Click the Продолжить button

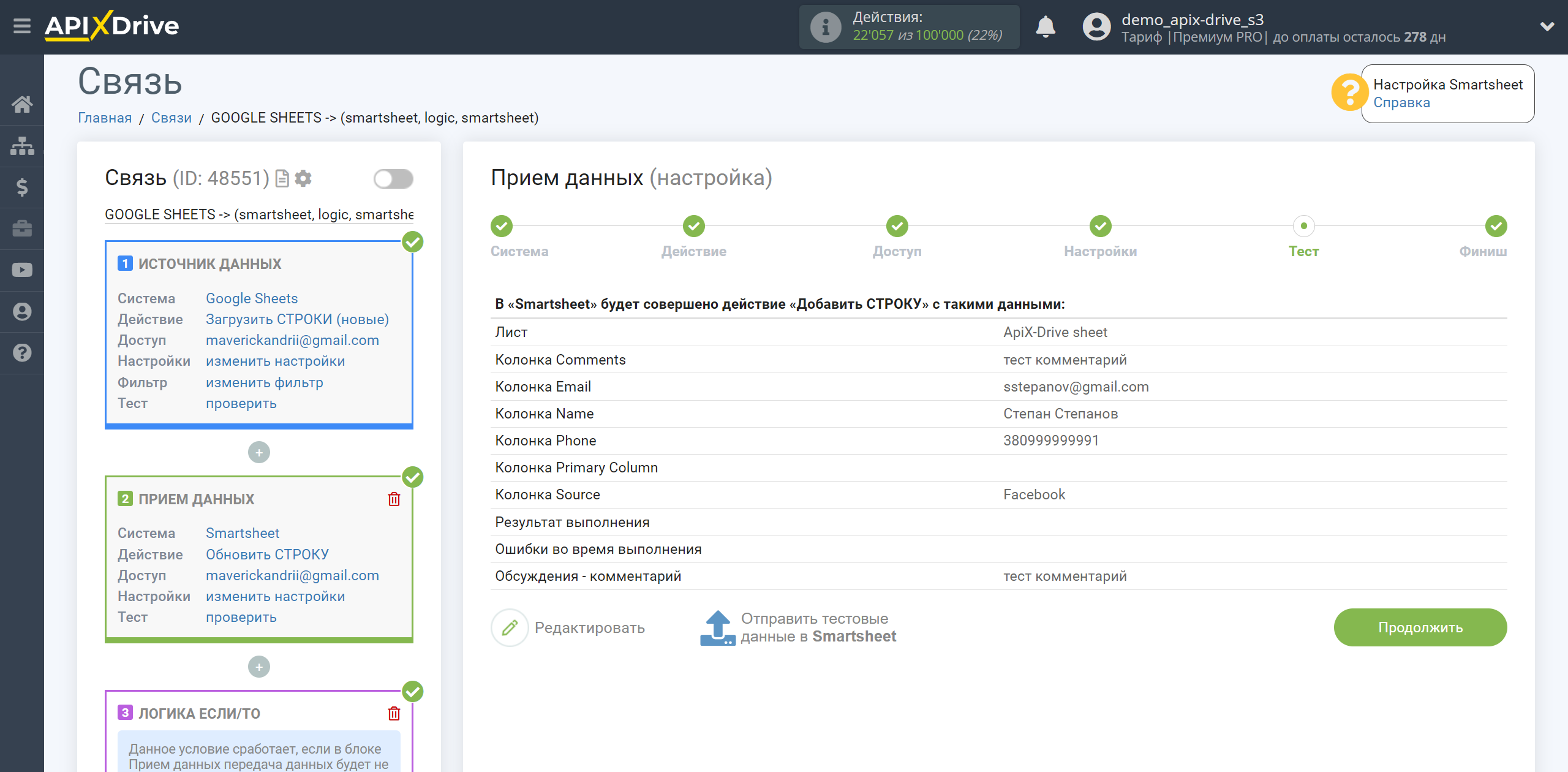tap(1420, 627)
